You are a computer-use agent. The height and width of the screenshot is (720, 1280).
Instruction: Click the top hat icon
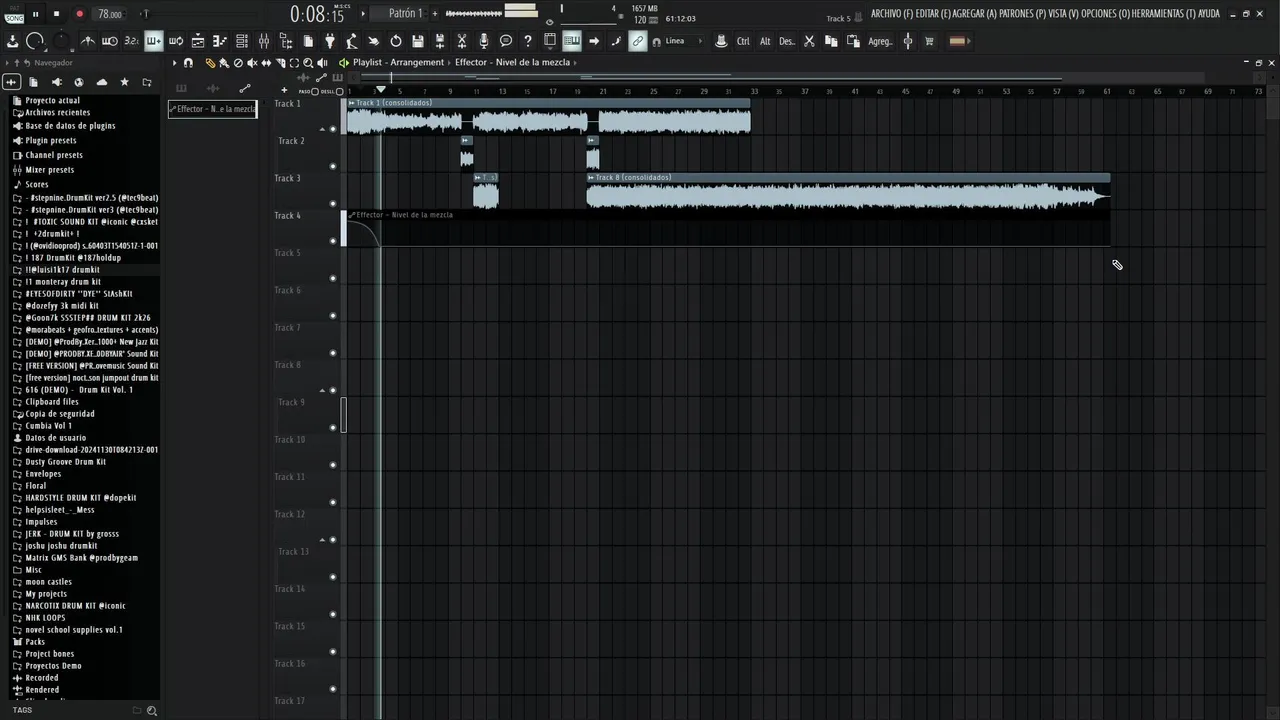pyautogui.click(x=721, y=41)
